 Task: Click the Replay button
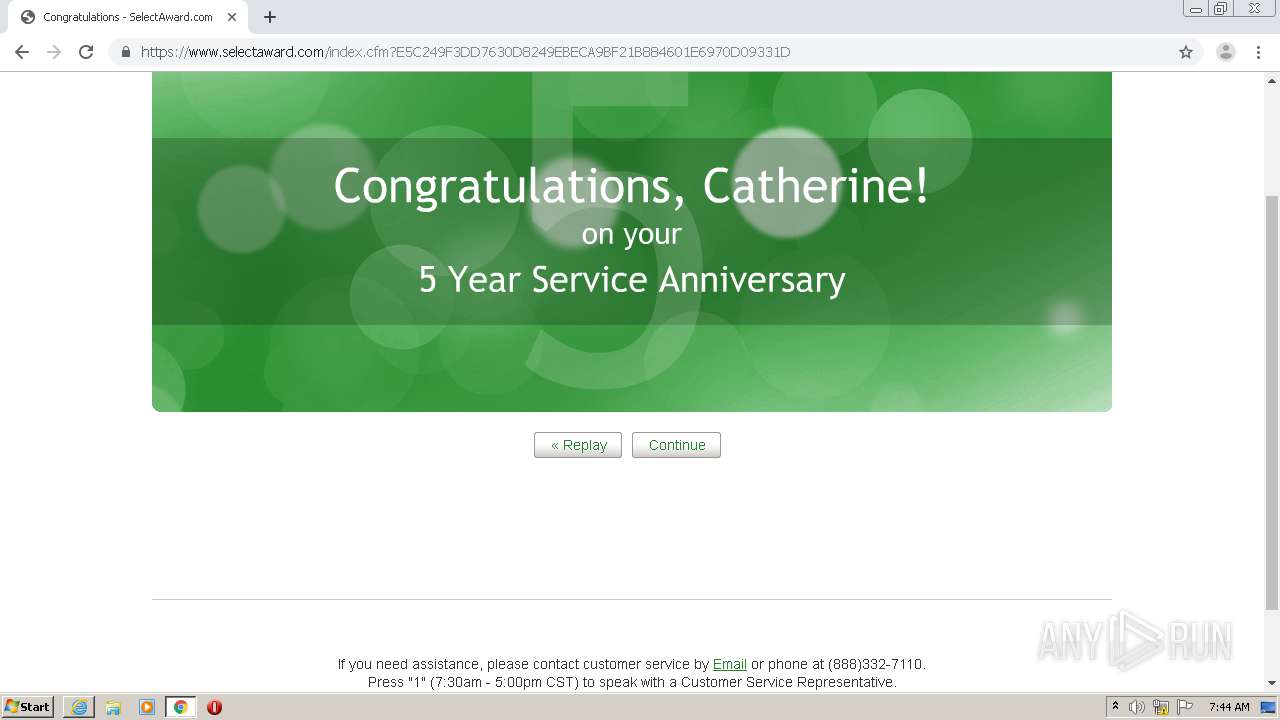point(578,445)
